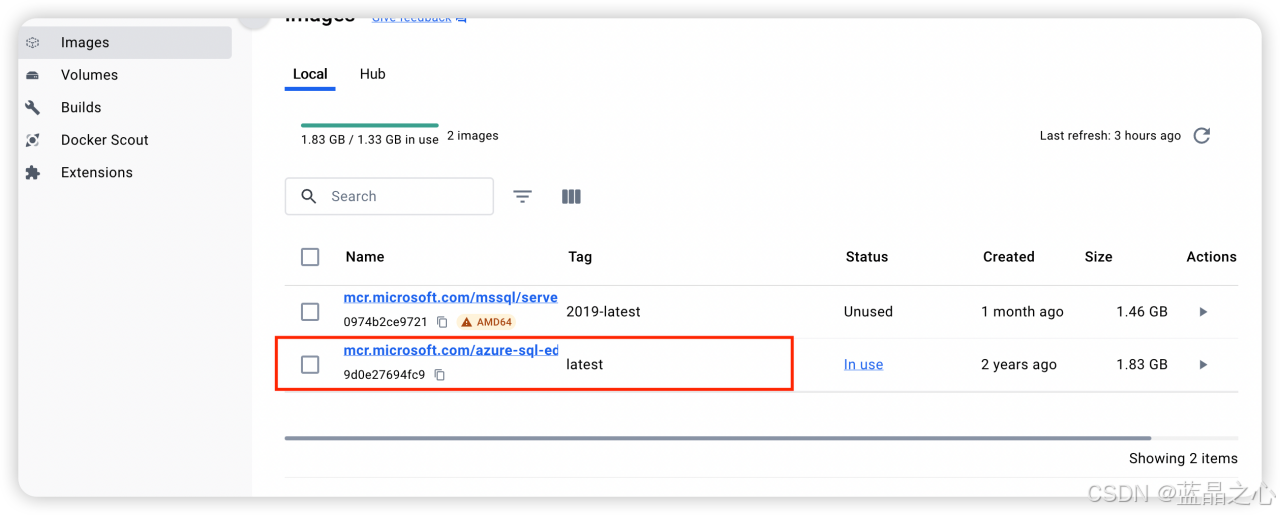Tick the mssql server image checkbox
This screenshot has height=515, width=1280.
(x=310, y=312)
